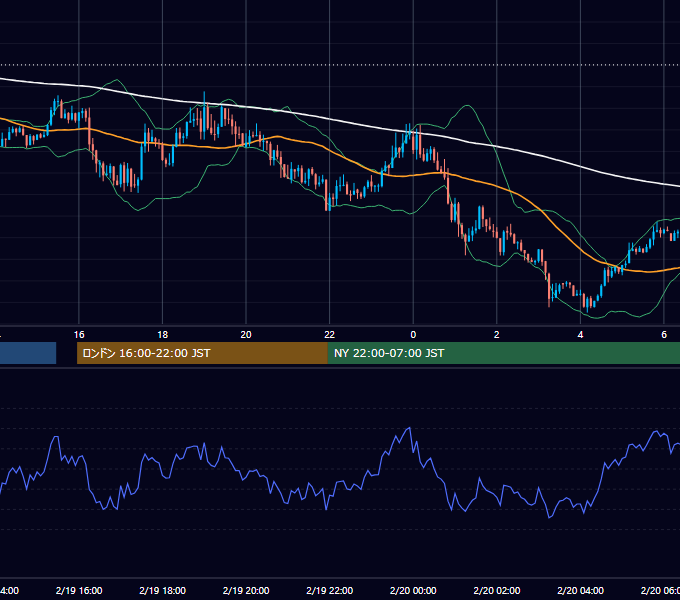This screenshot has height=600, width=680.
Task: Click the 18 hour label on price chart axis
Action: click(x=163, y=335)
